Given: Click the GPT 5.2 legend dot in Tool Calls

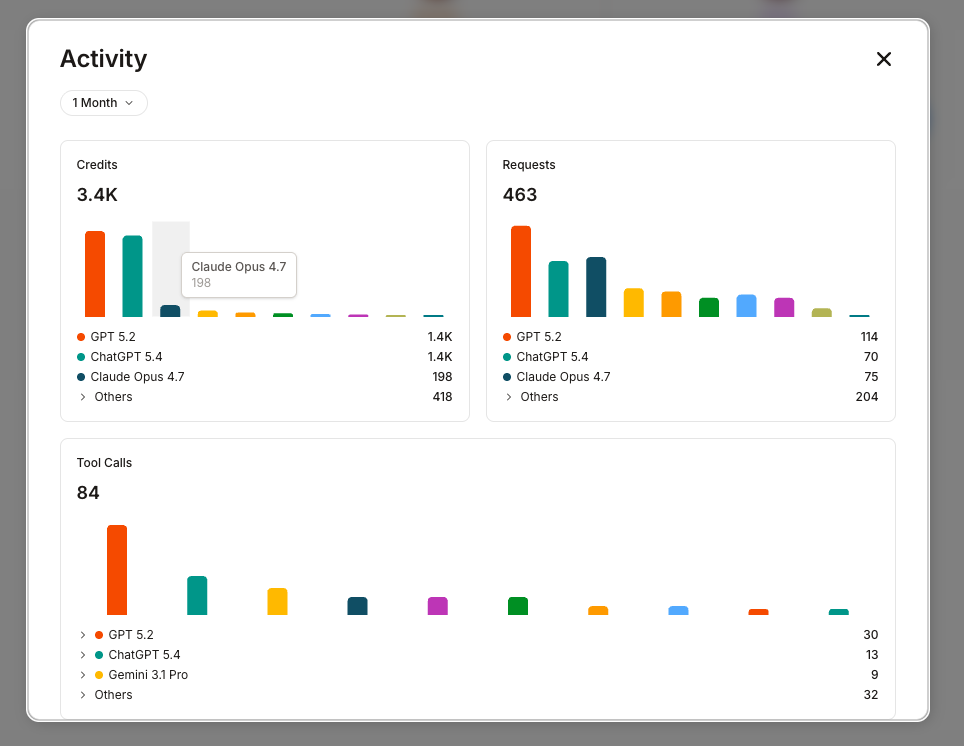Looking at the screenshot, I should click(x=97, y=635).
